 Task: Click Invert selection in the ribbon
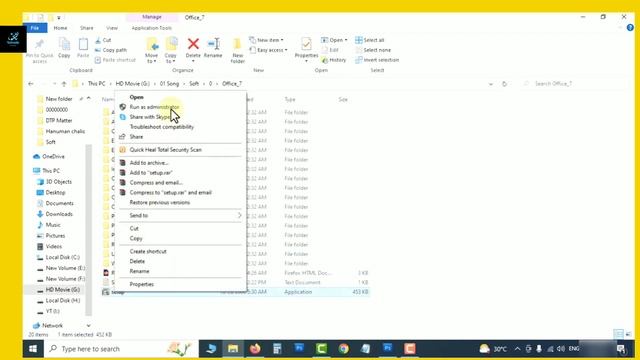(377, 60)
